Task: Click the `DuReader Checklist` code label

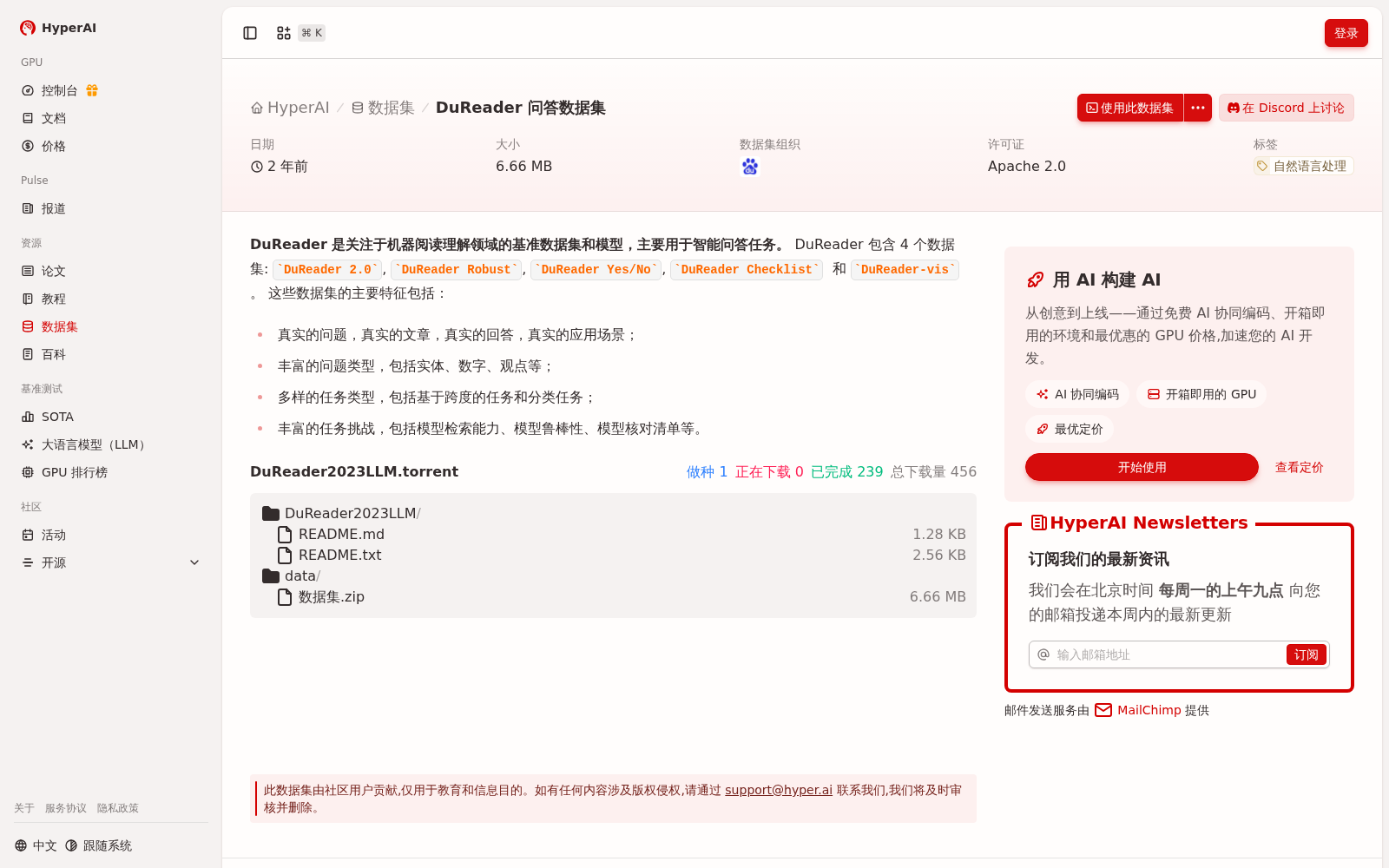Action: pos(747,270)
